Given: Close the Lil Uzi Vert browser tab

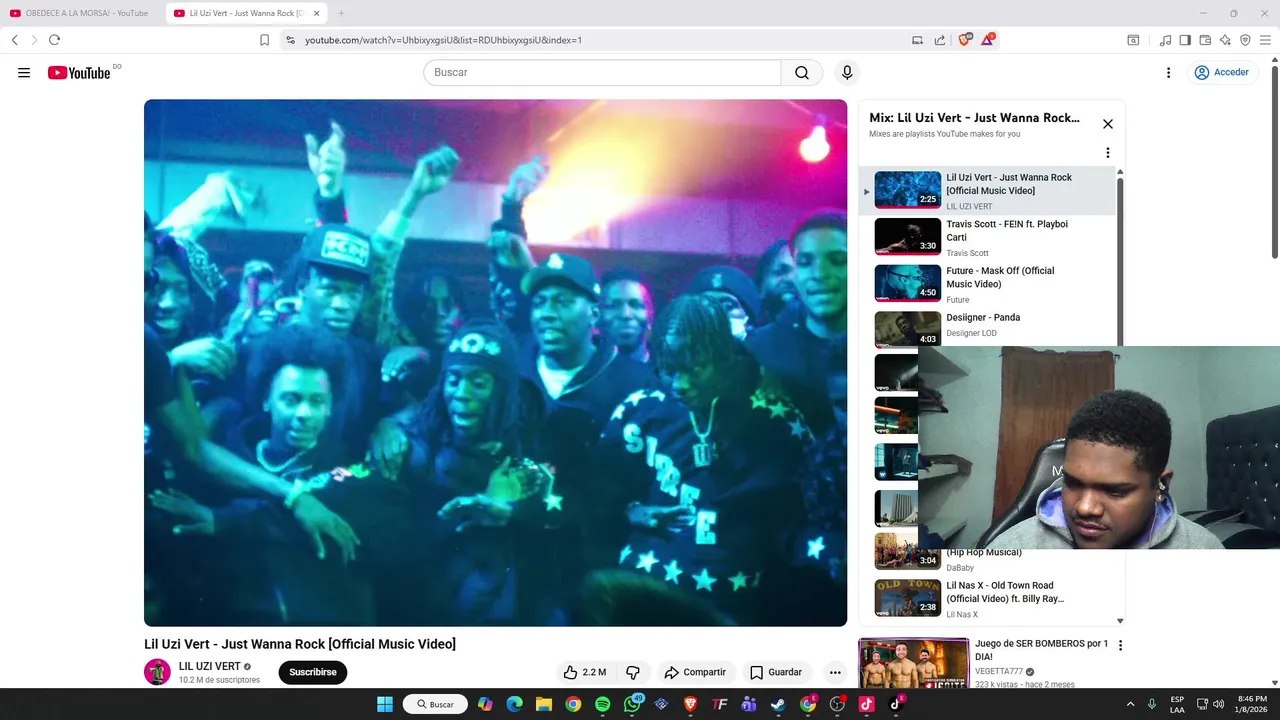Looking at the screenshot, I should (x=317, y=13).
